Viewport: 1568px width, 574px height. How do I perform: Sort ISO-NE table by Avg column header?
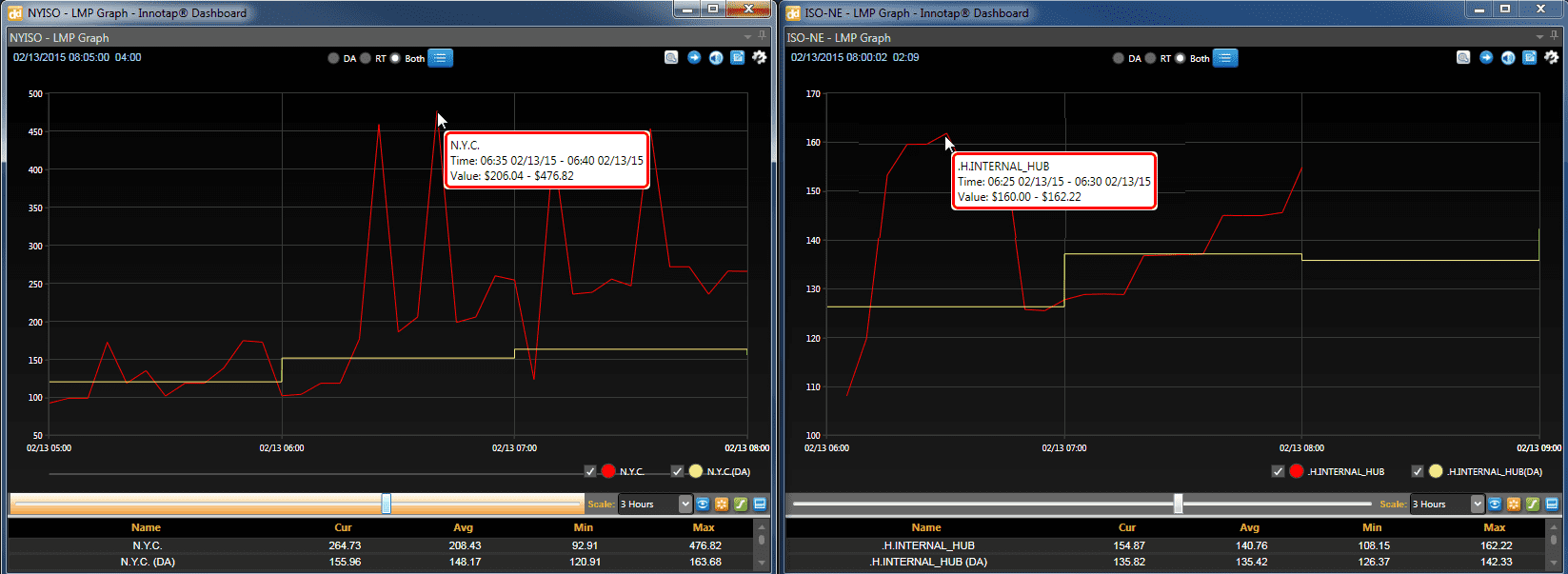click(1249, 527)
